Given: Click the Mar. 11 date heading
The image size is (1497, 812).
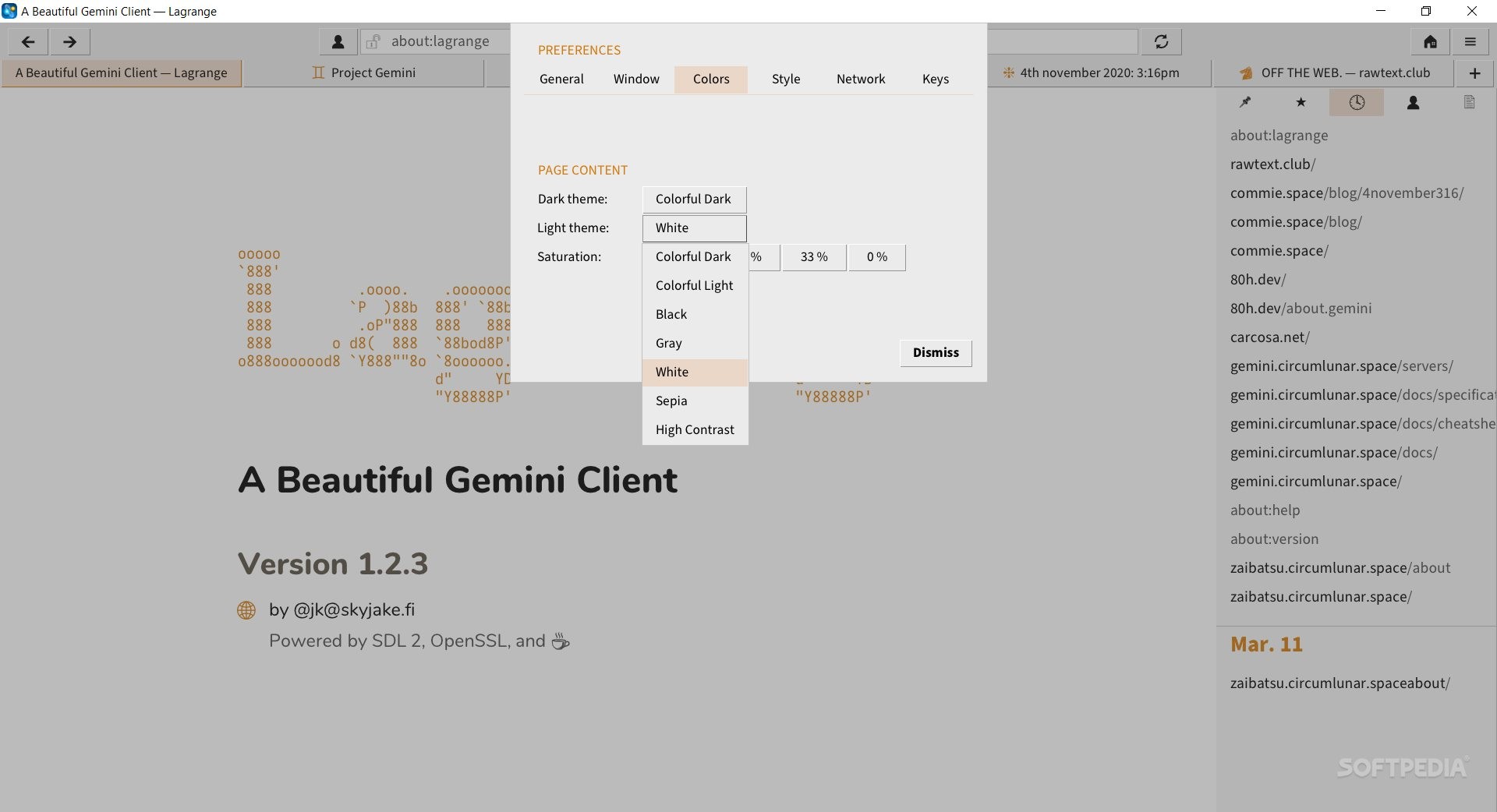Looking at the screenshot, I should click(x=1266, y=644).
